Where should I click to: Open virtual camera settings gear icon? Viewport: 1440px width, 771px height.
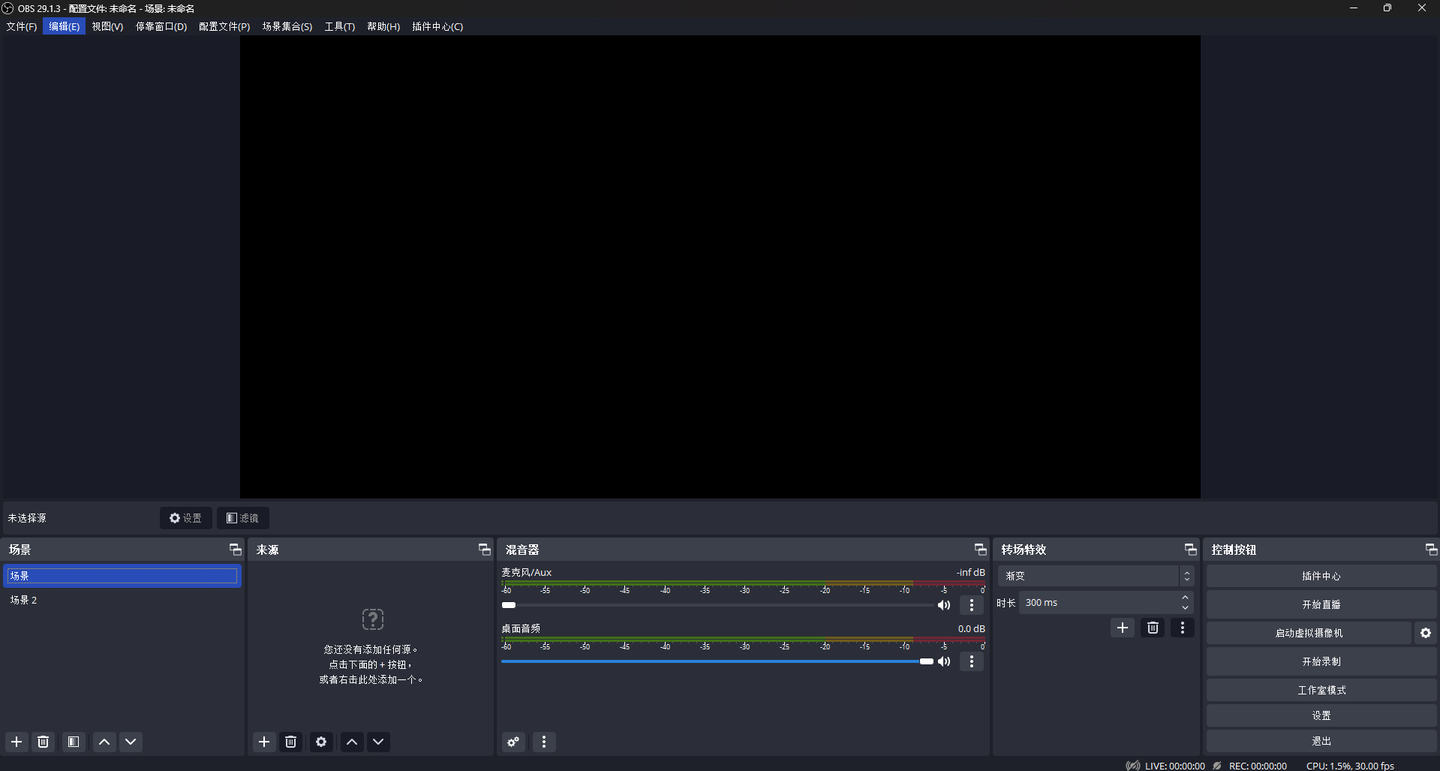coord(1425,633)
